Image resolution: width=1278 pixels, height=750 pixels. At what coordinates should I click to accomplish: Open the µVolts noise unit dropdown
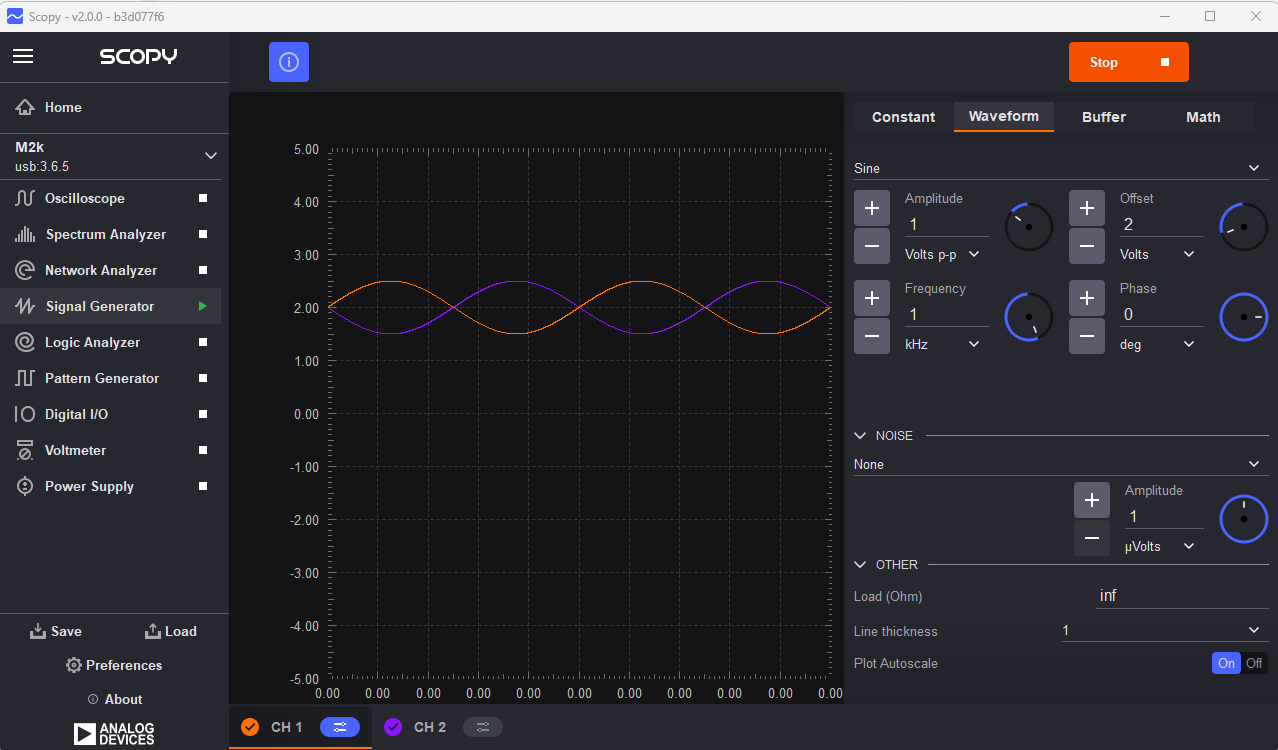pos(1161,546)
